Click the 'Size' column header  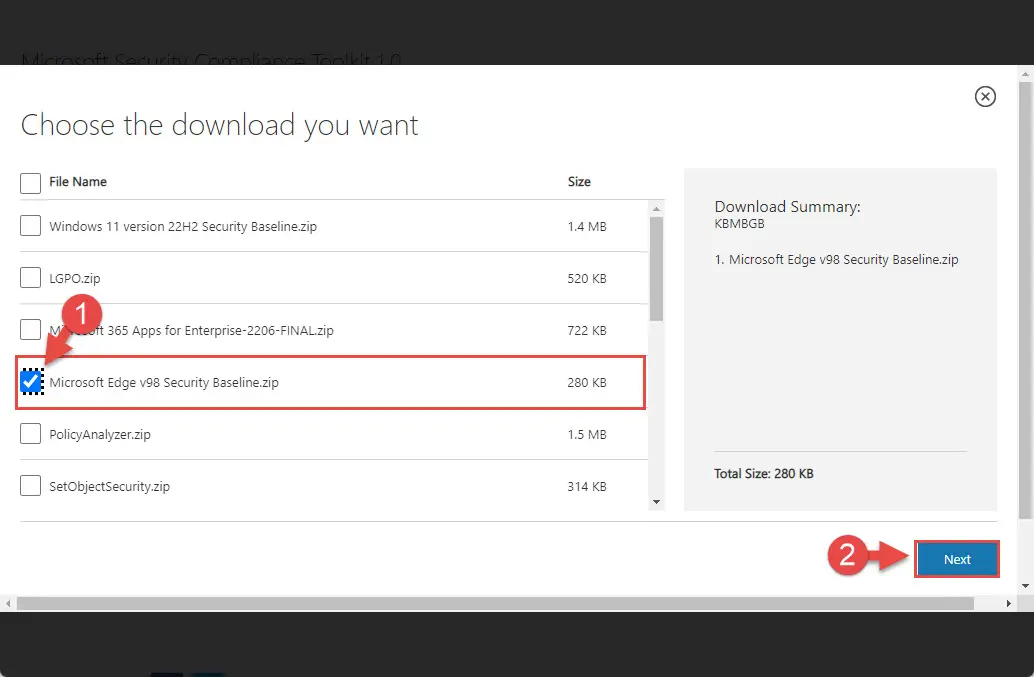click(x=579, y=181)
